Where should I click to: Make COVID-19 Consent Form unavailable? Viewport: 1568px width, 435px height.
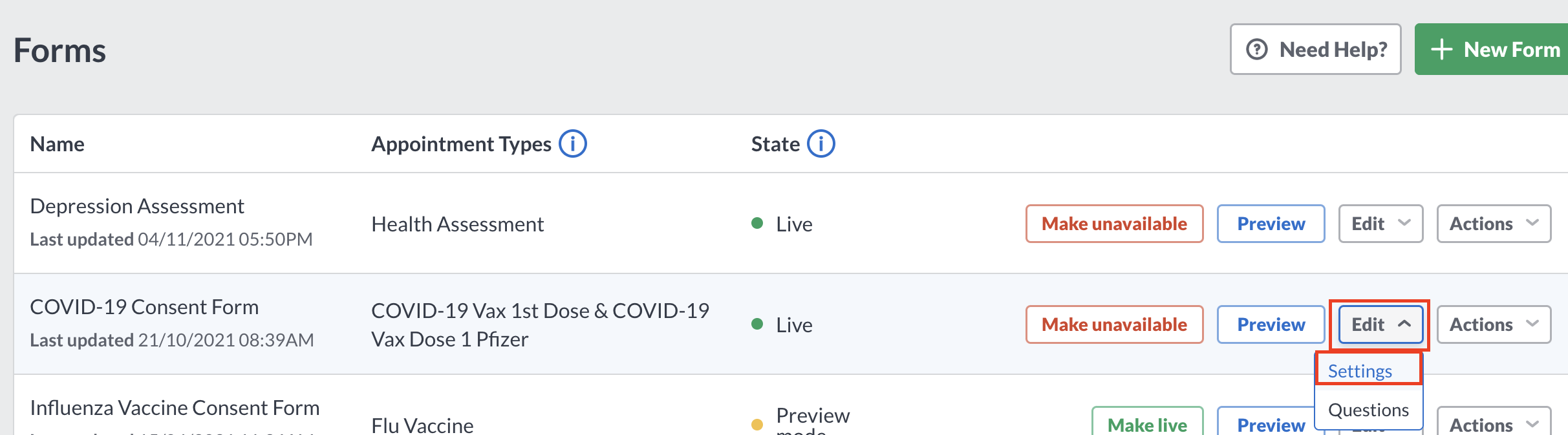(1115, 324)
